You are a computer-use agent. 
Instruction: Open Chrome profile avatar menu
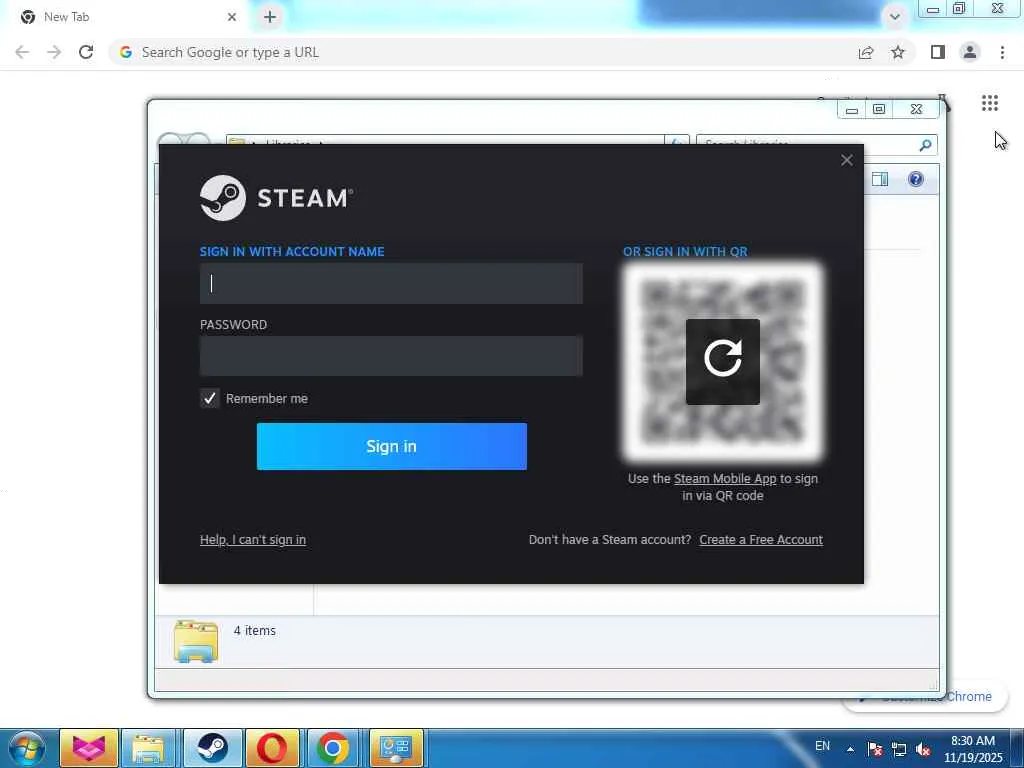pyautogui.click(x=970, y=52)
